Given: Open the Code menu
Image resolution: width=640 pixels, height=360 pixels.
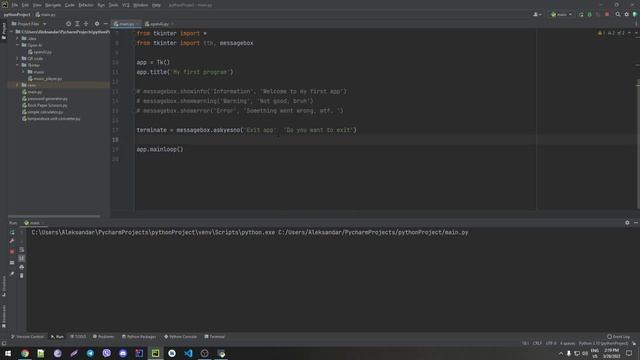Looking at the screenshot, I should pos(70,5).
